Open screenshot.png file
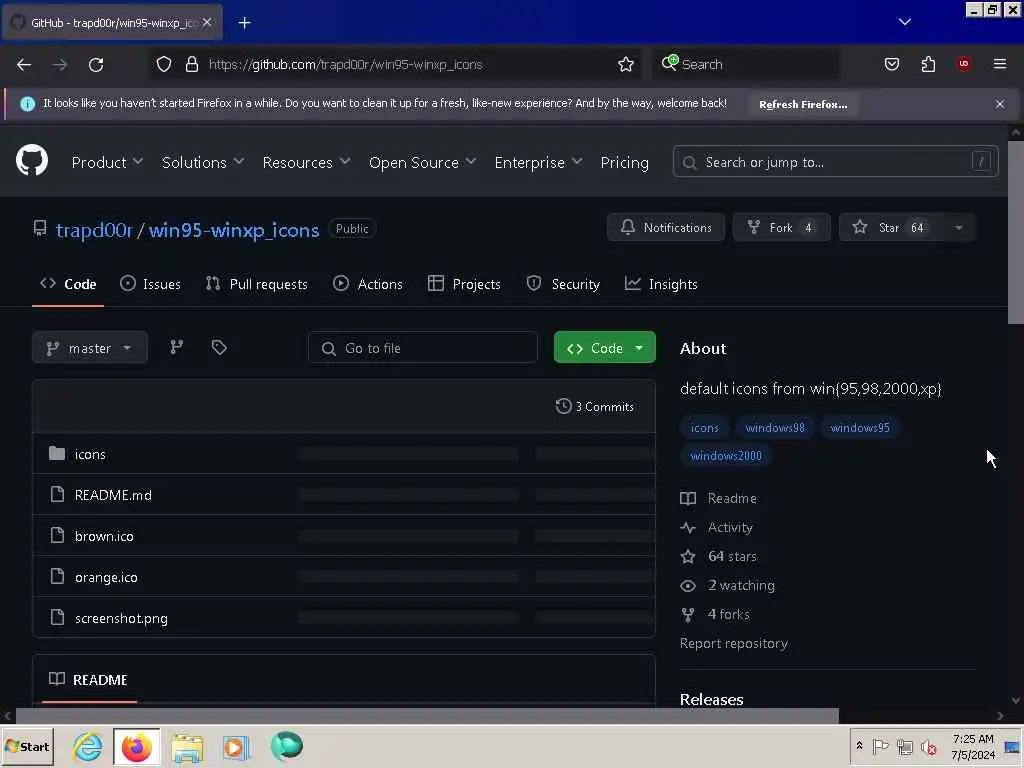This screenshot has width=1024, height=768. (121, 618)
